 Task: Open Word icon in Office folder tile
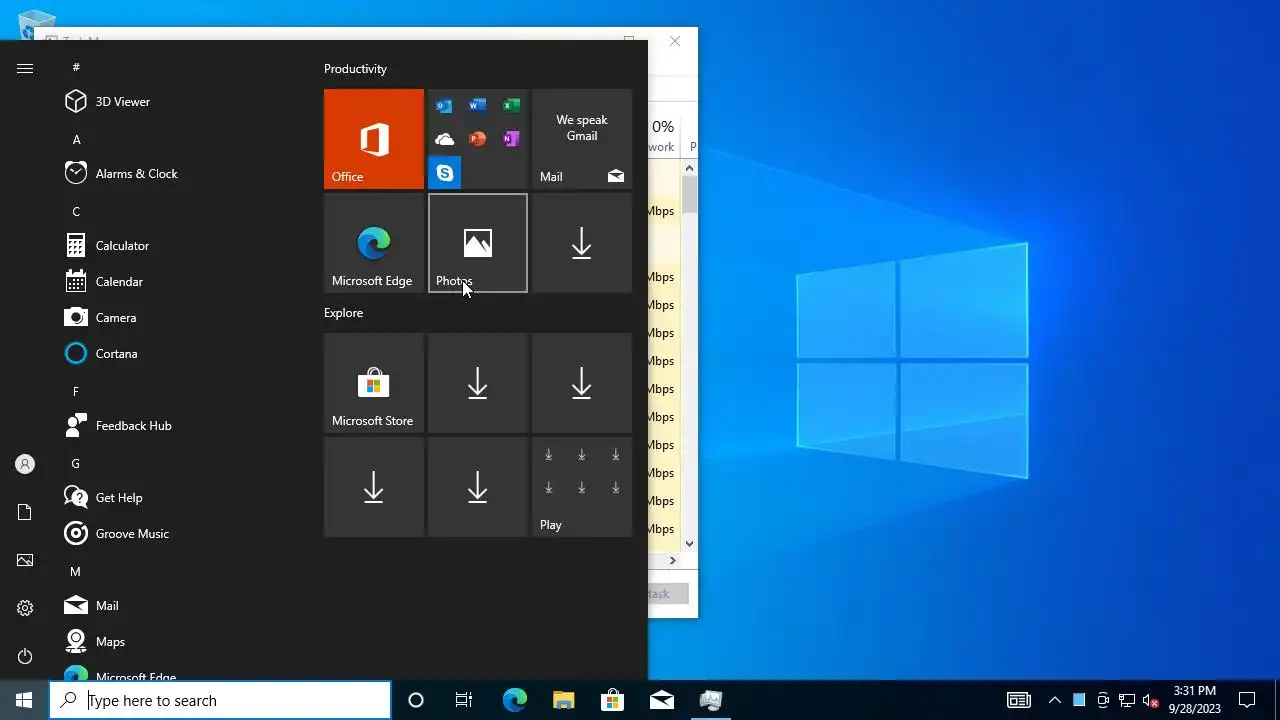coord(478,106)
